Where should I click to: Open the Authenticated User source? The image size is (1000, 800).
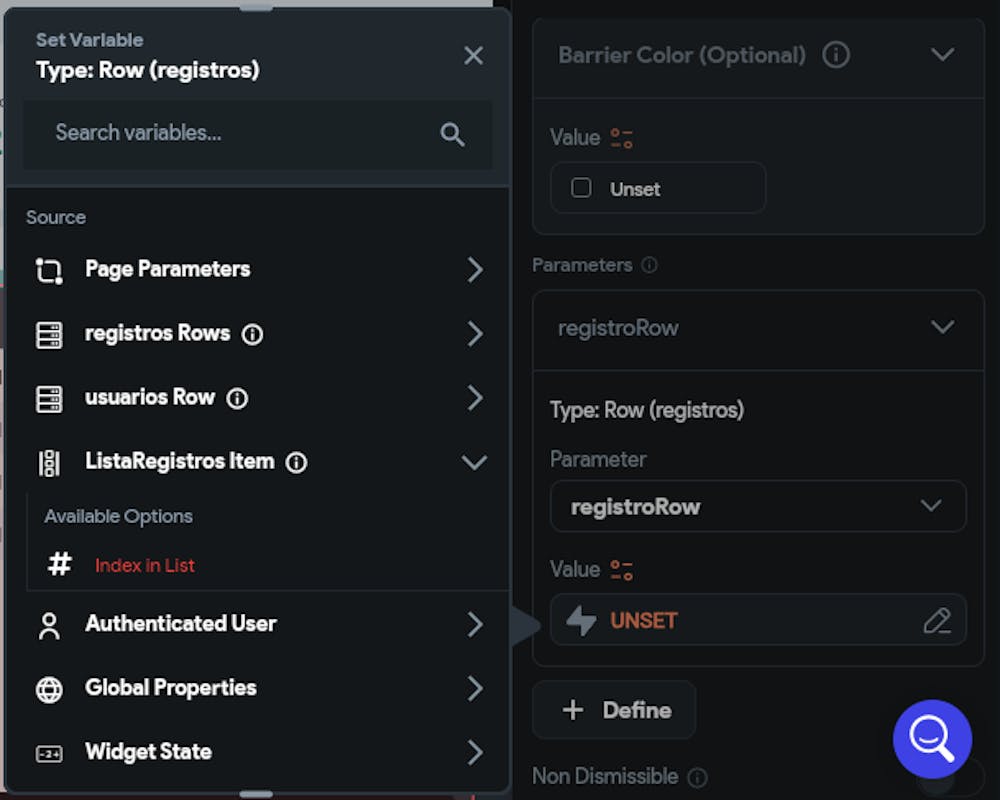[x=257, y=624]
